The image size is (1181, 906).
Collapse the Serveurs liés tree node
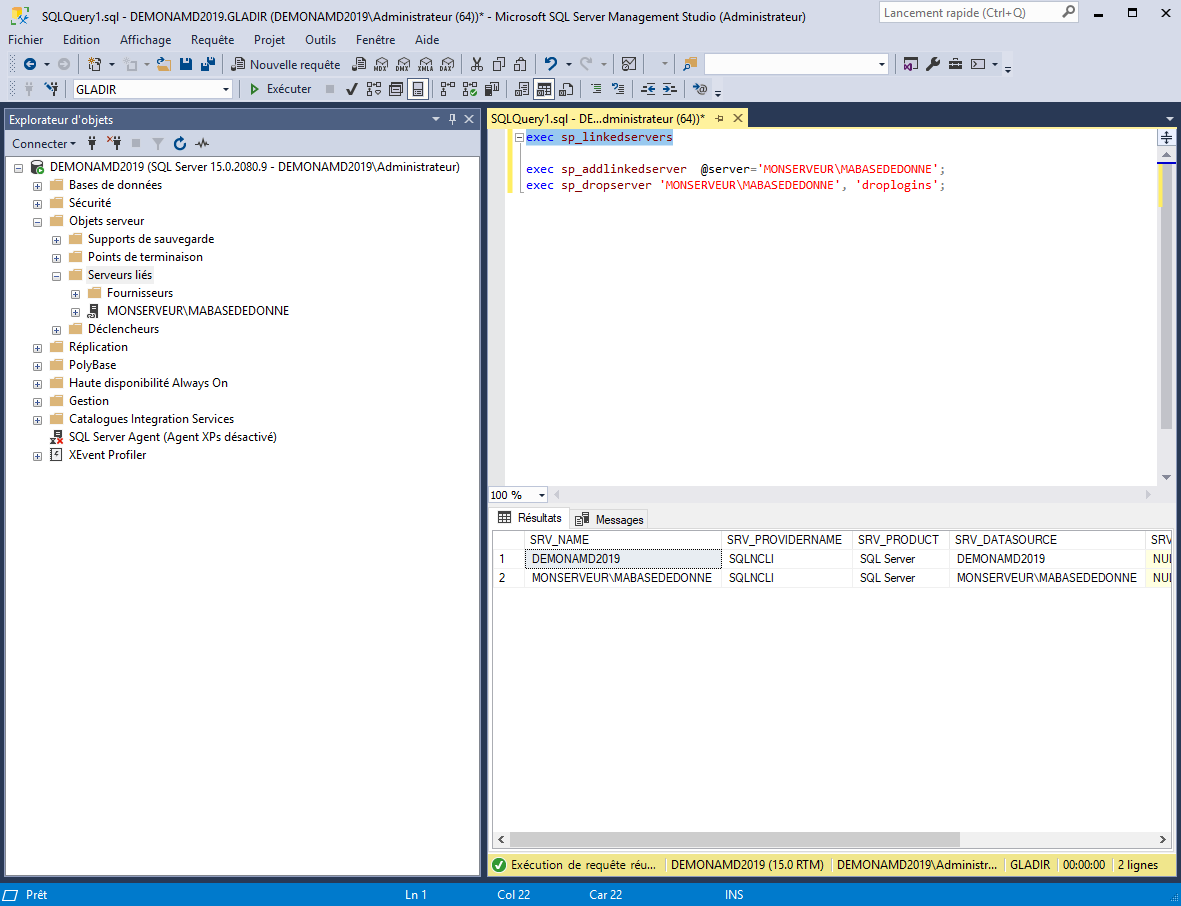click(x=56, y=275)
